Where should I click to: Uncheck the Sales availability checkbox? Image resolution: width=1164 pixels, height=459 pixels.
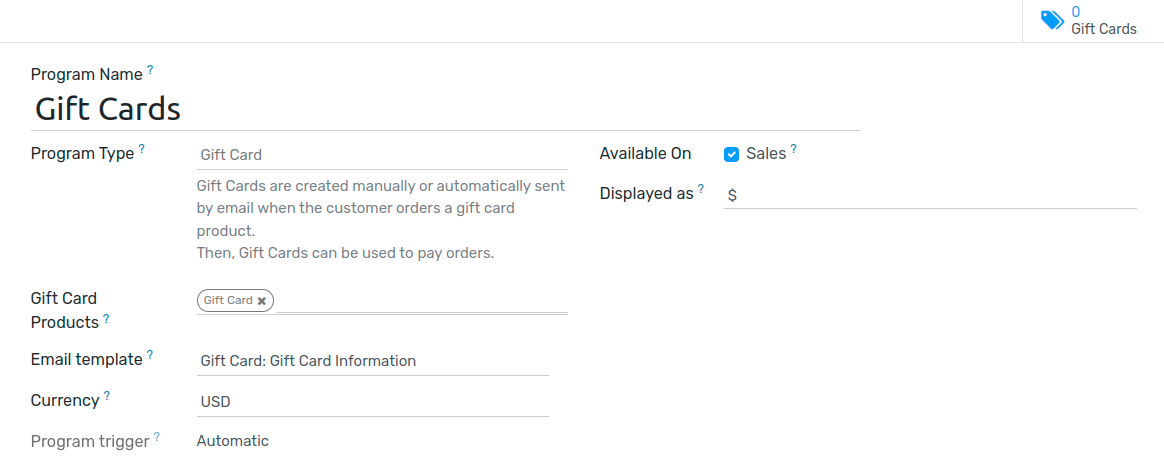coord(731,154)
